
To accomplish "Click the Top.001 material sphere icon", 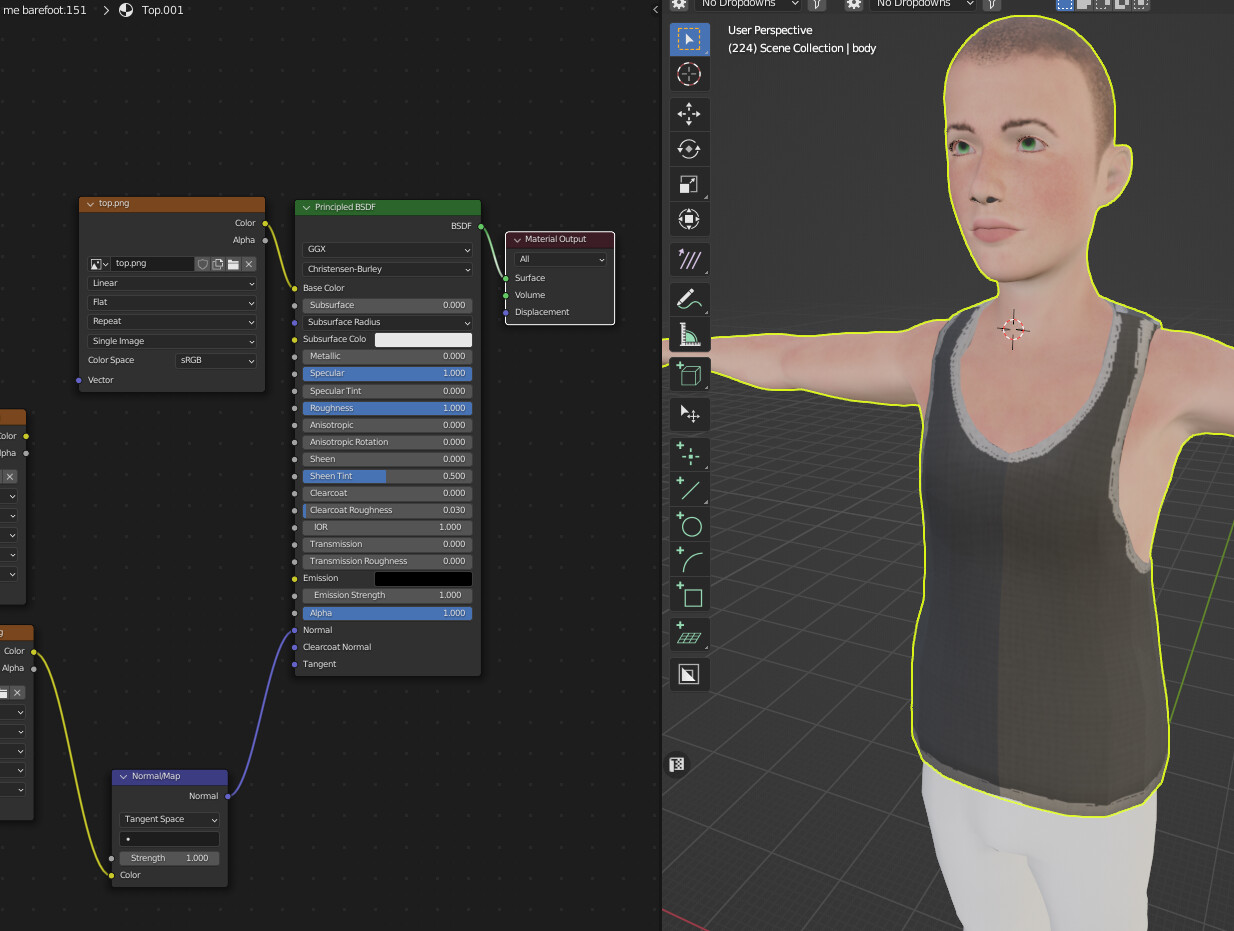I will point(126,10).
